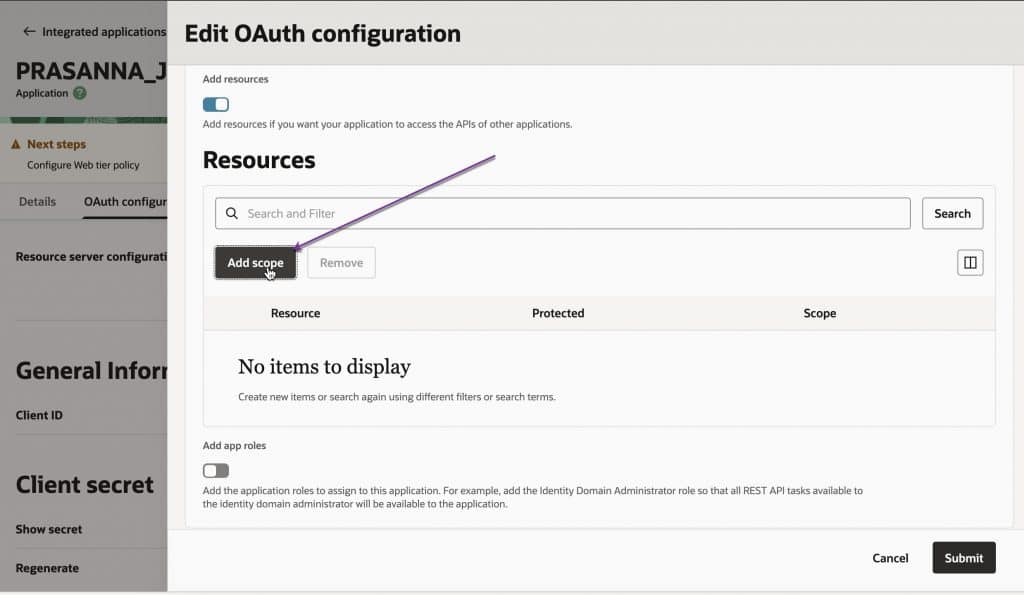Submit the OAuth configuration
1024x595 pixels.
pos(963,558)
